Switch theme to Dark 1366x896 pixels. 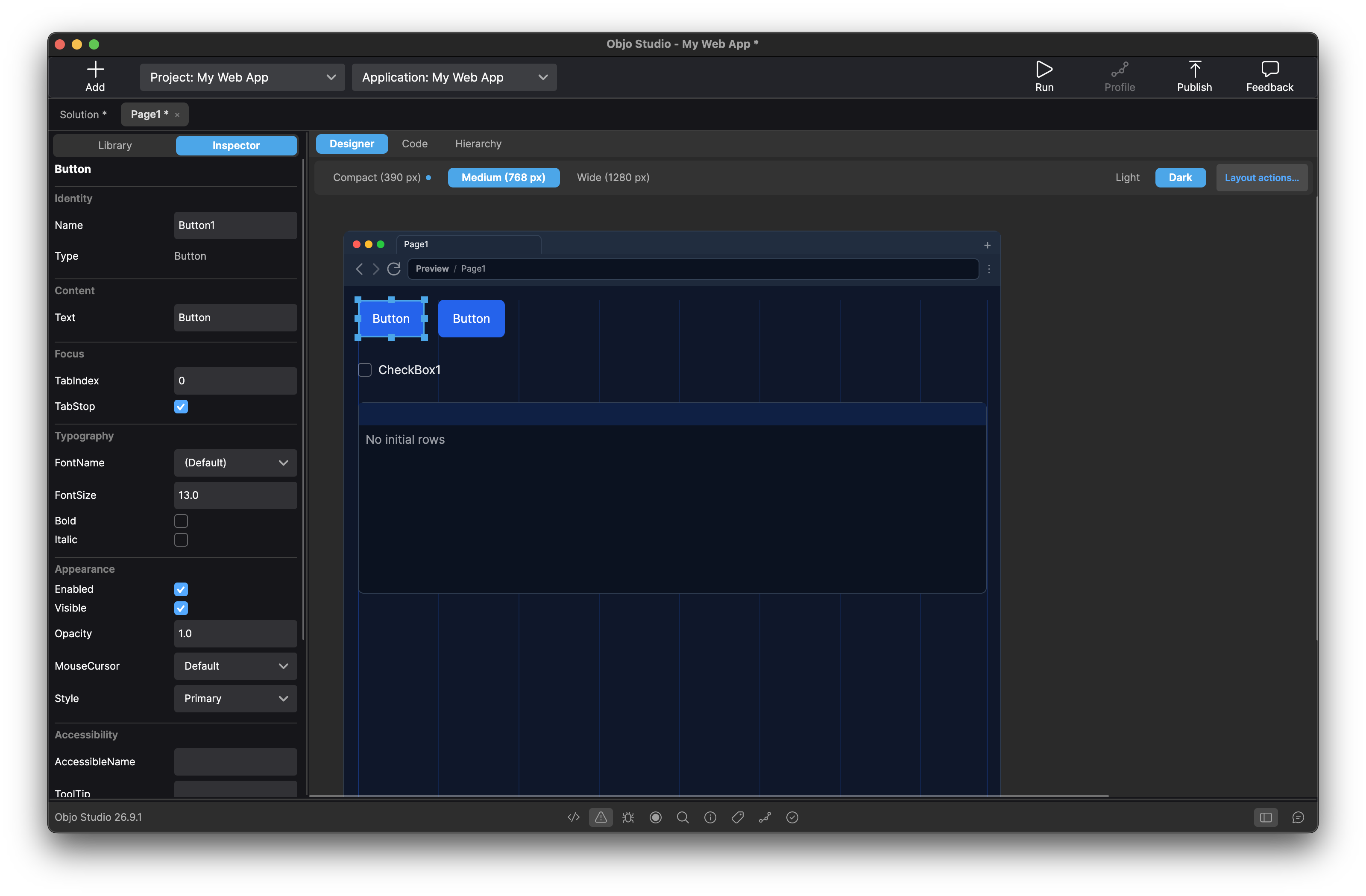coord(1180,177)
